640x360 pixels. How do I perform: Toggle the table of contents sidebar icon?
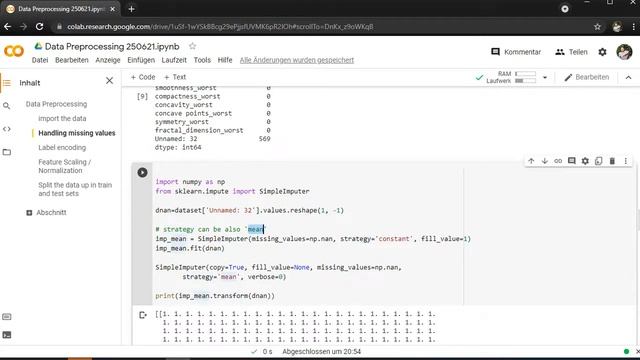(7, 83)
